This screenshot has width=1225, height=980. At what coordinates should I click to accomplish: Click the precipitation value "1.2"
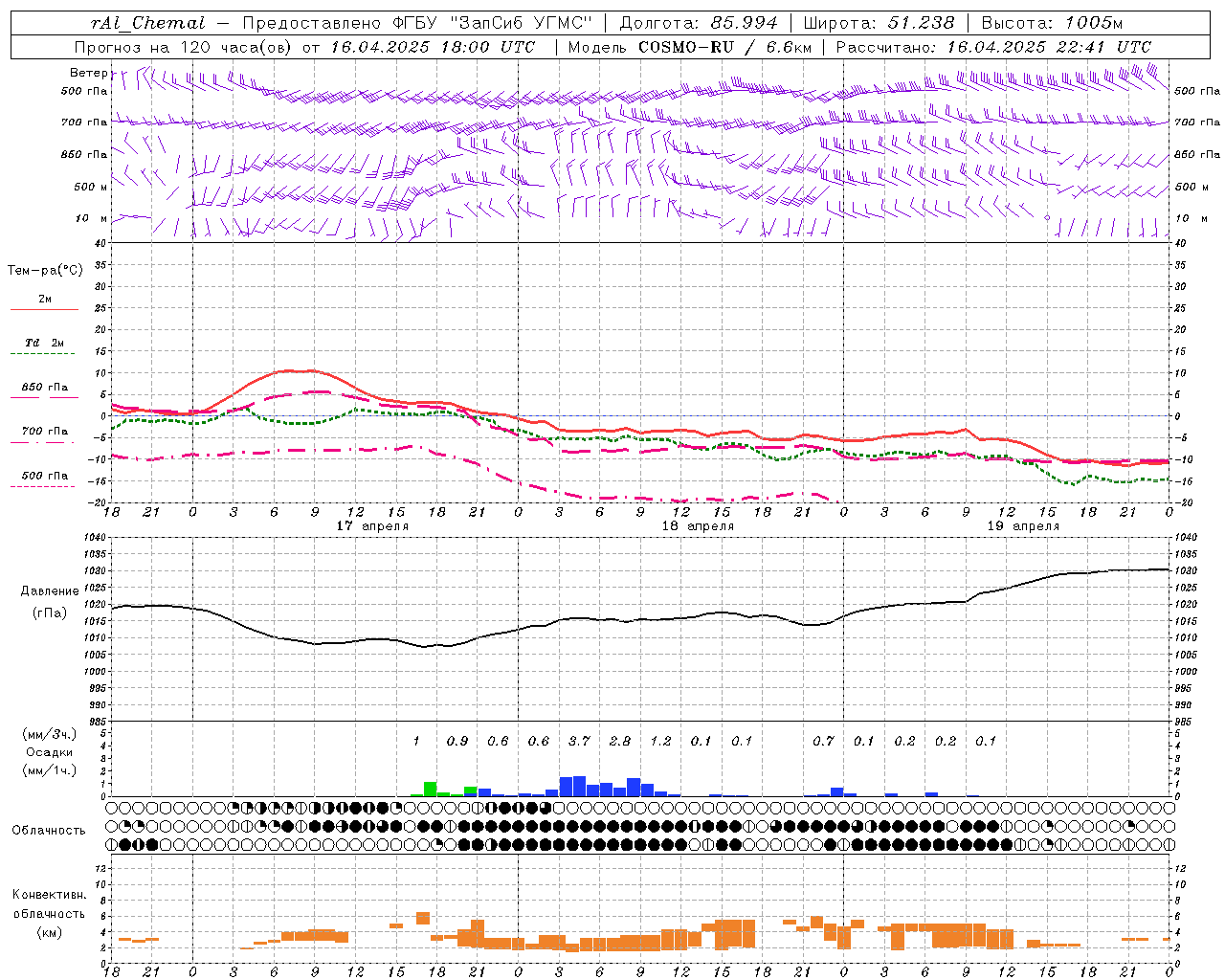pyautogui.click(x=660, y=741)
